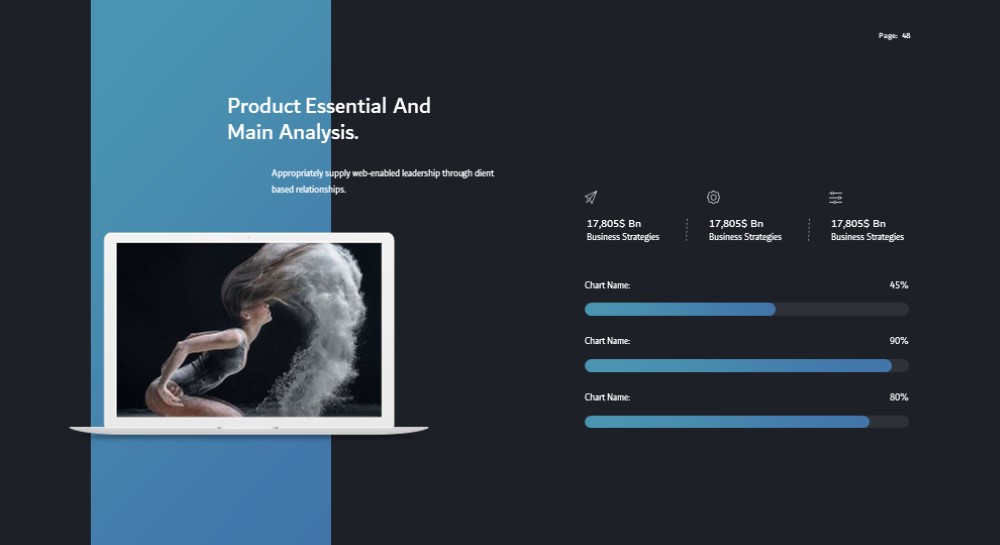Click the "45%" value text
The width and height of the screenshot is (1000, 545).
[x=899, y=285]
